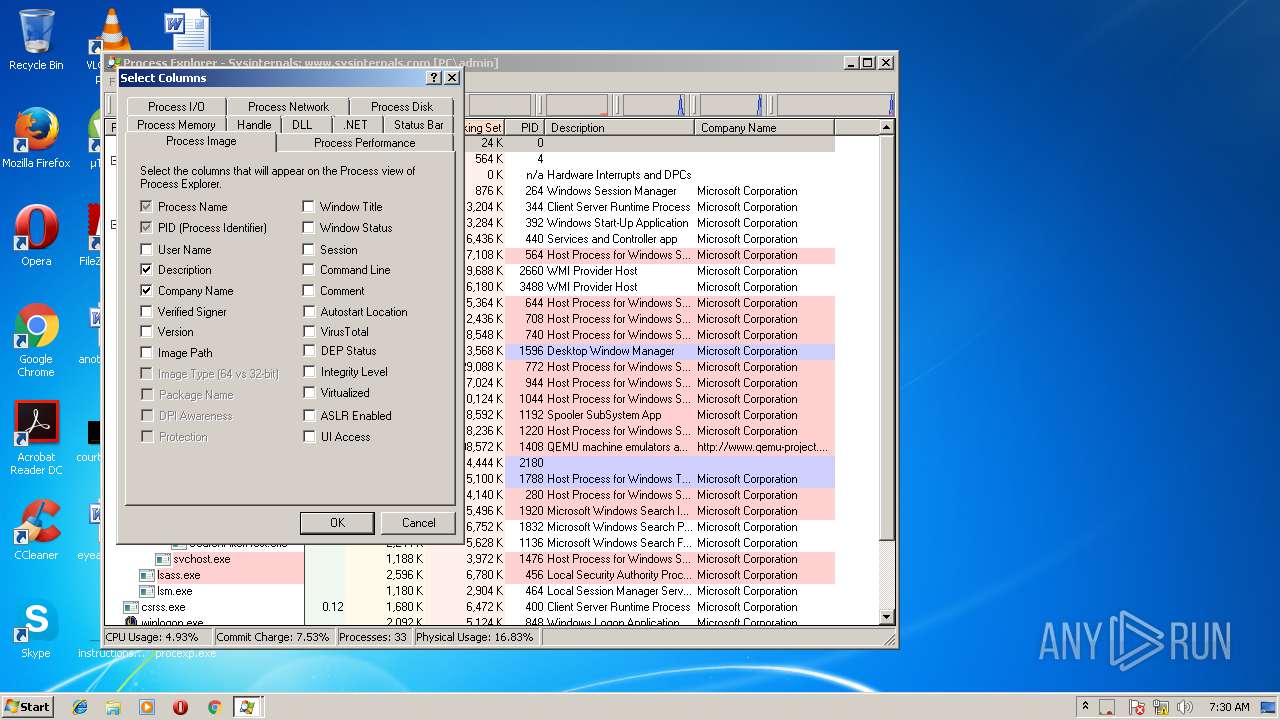Open the Process Performance tab
The height and width of the screenshot is (720, 1280).
point(364,143)
